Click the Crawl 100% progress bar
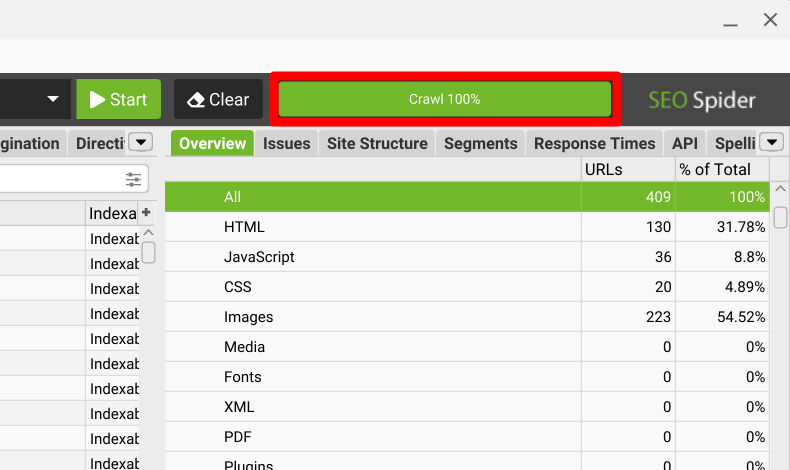 (444, 99)
